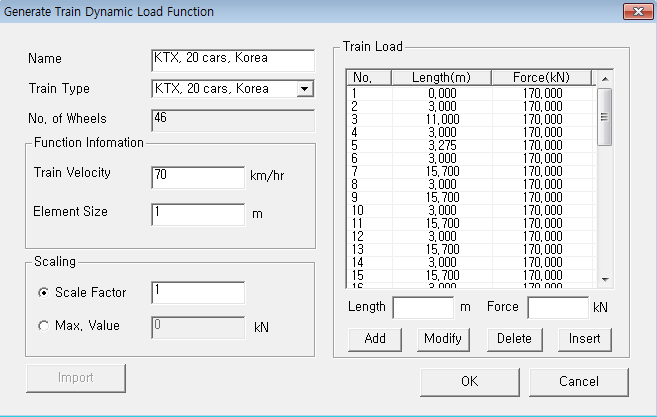Click the Scale Factor value field
The width and height of the screenshot is (657, 417).
pos(198,293)
